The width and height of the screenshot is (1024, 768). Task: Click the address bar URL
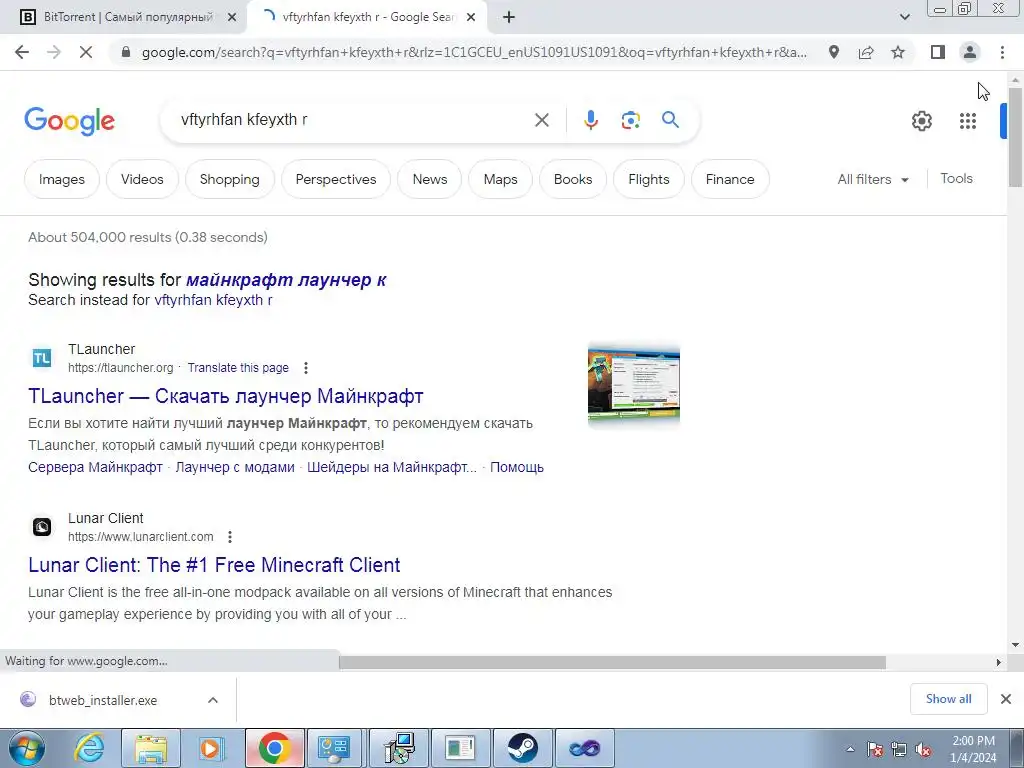pos(474,52)
